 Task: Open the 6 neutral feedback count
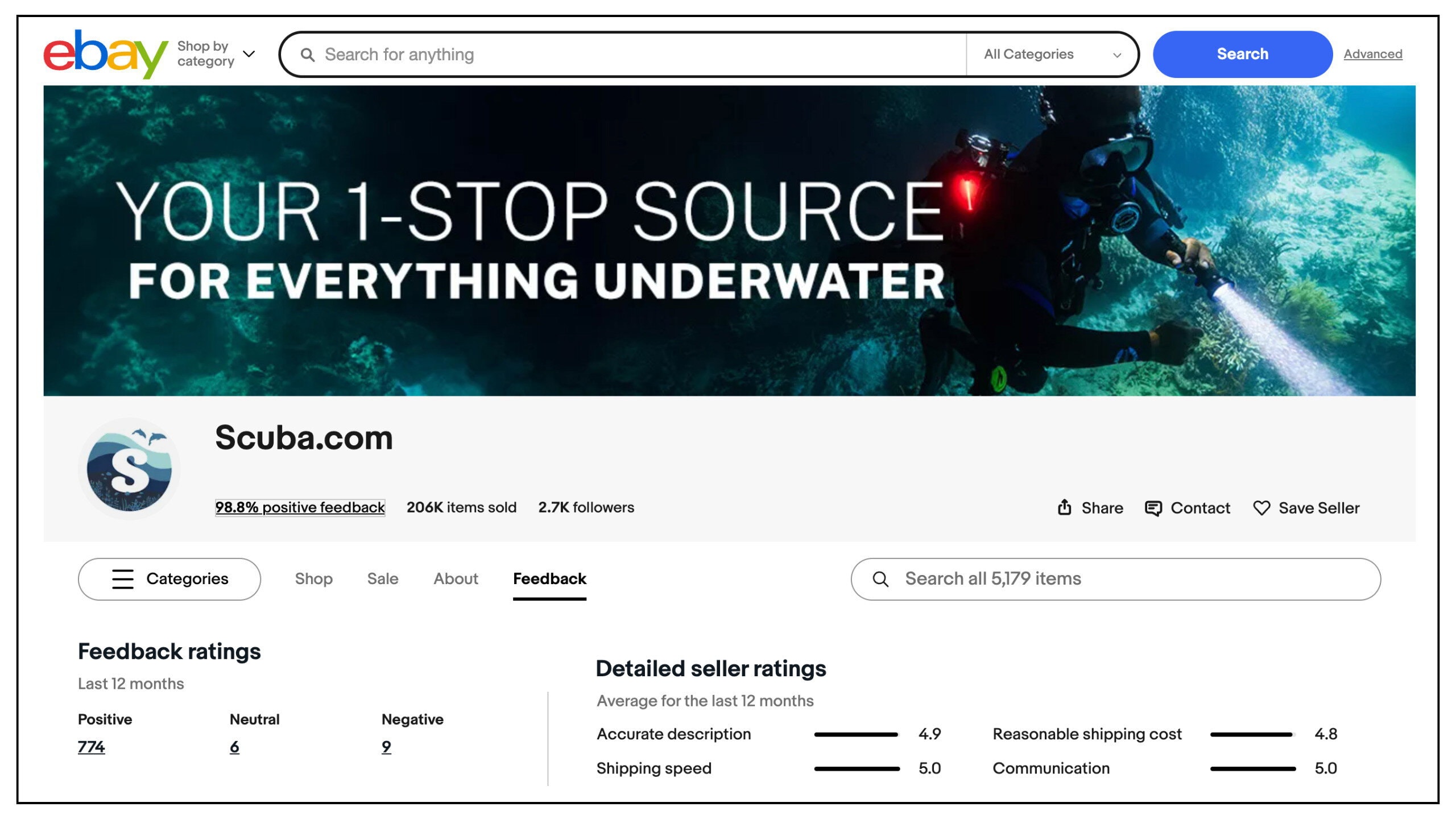(x=234, y=747)
